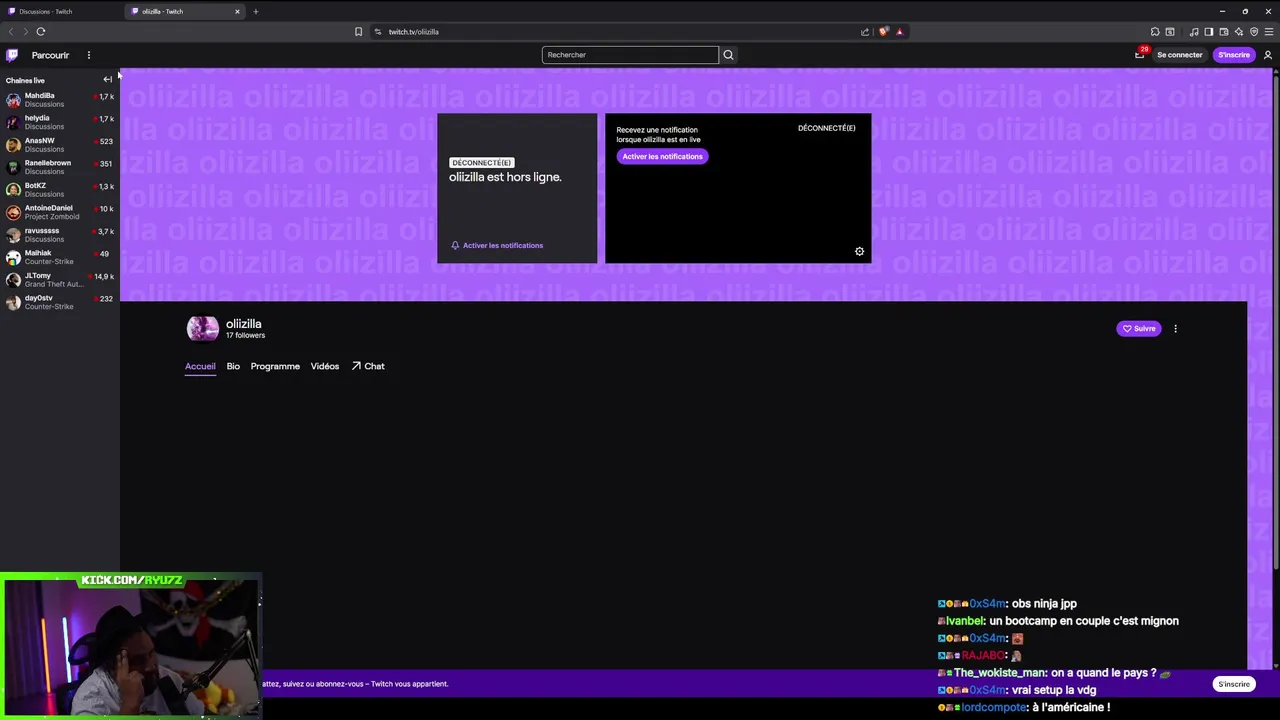Click the bell icon next to Activer les notifications

tap(455, 245)
